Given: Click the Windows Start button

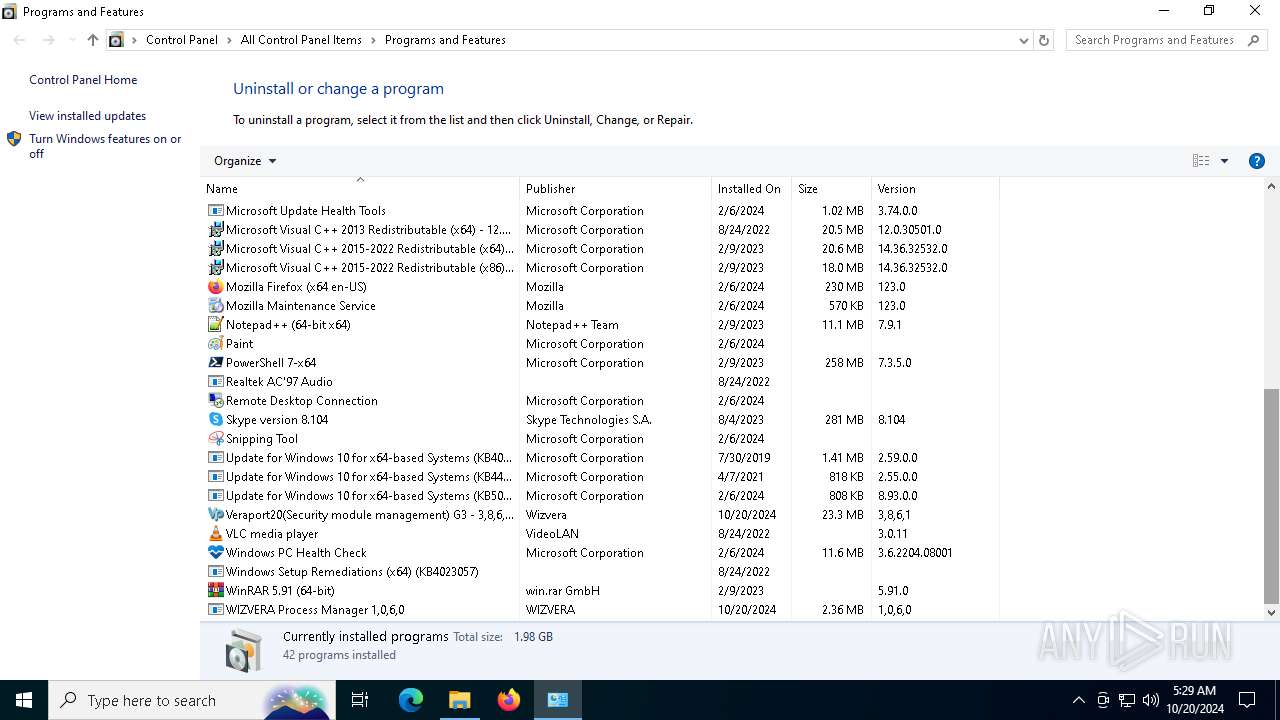Looking at the screenshot, I should [24, 700].
